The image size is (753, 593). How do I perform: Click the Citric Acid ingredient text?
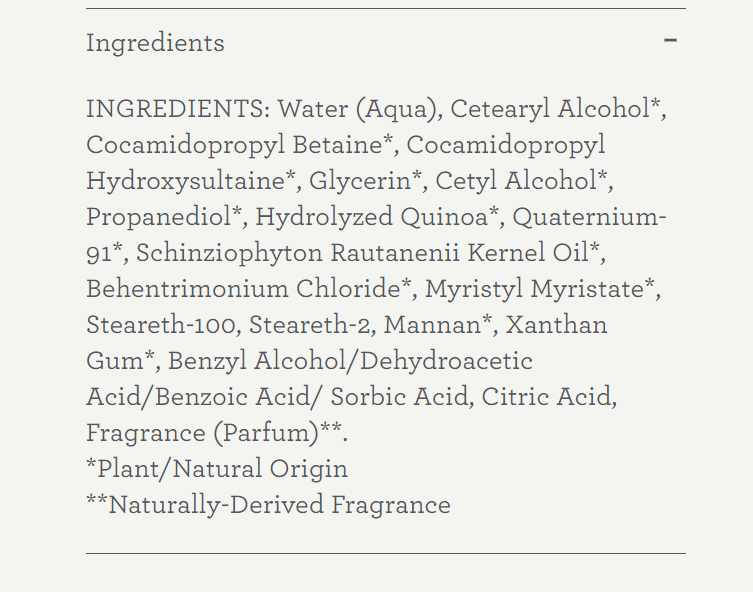547,397
